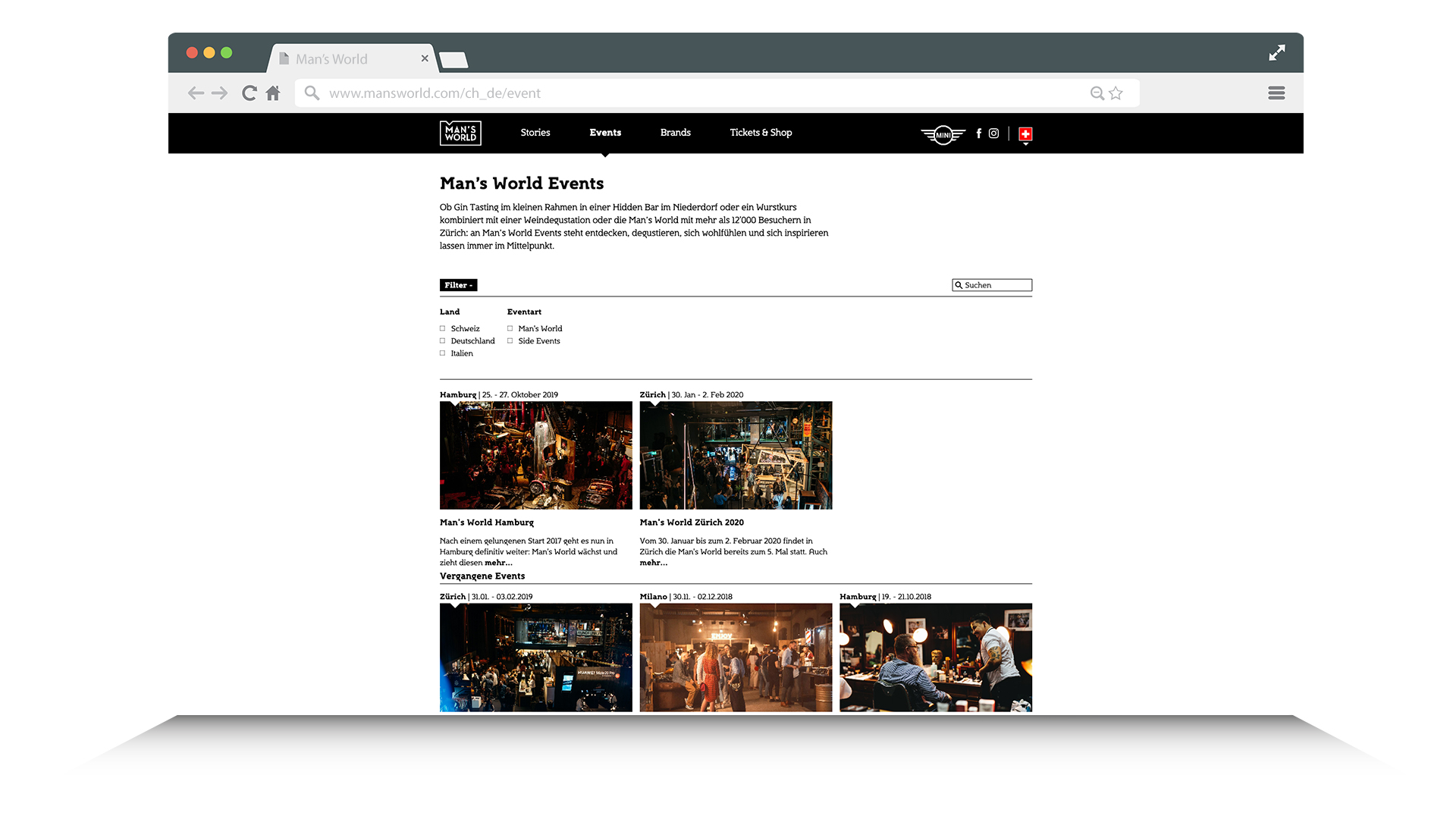Enable the Side Events checkbox
The width and height of the screenshot is (1456, 819).
point(510,341)
